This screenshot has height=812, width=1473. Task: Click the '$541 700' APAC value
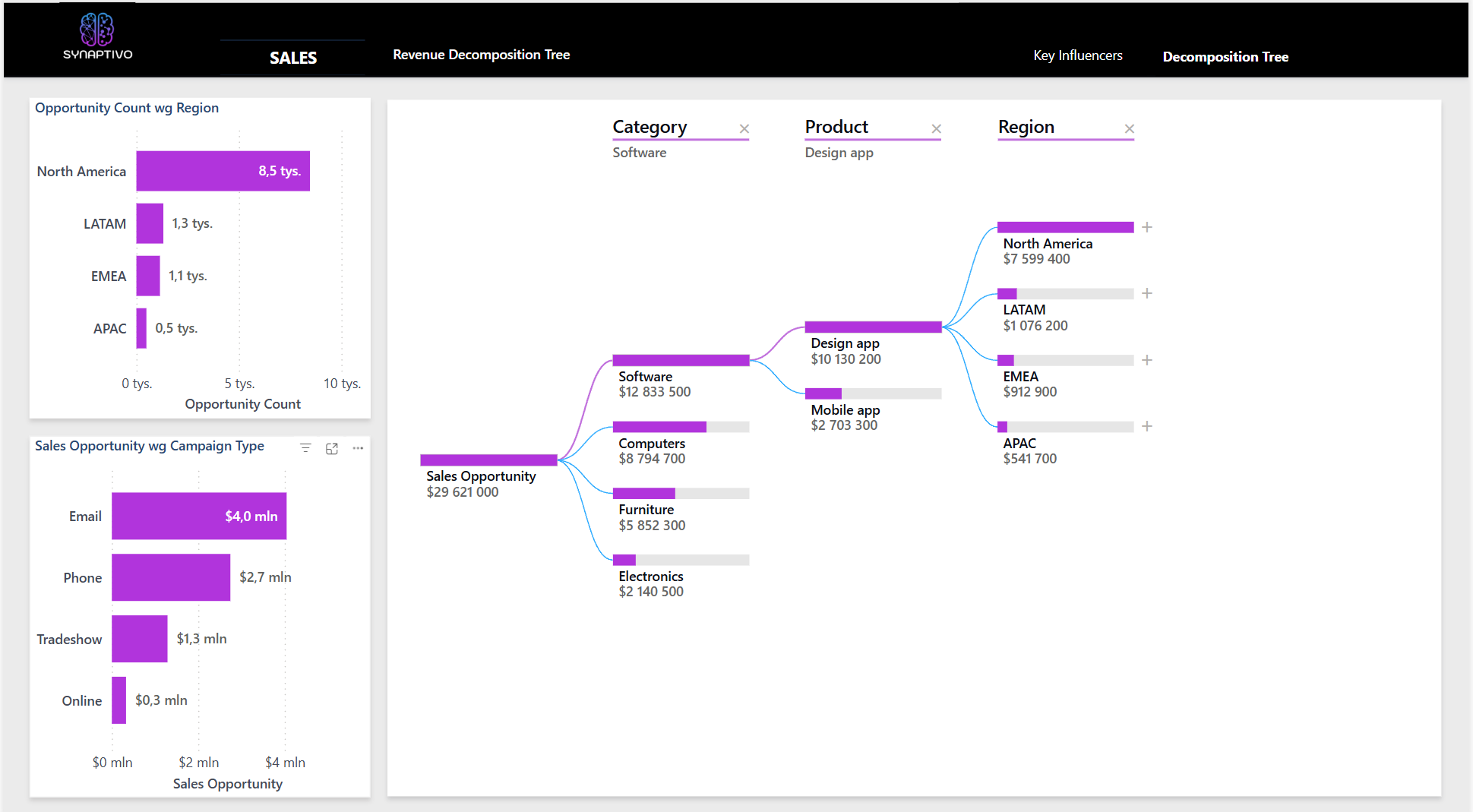[x=1030, y=459]
